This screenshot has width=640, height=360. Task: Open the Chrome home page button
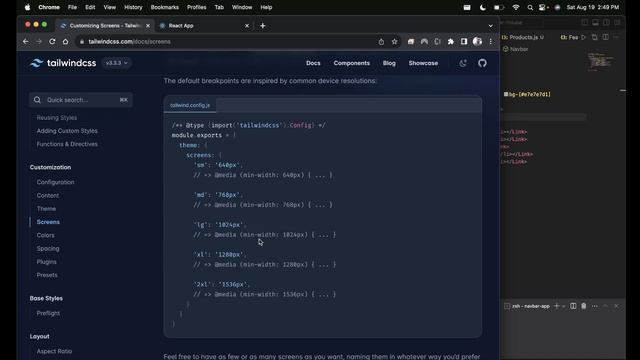[x=65, y=42]
